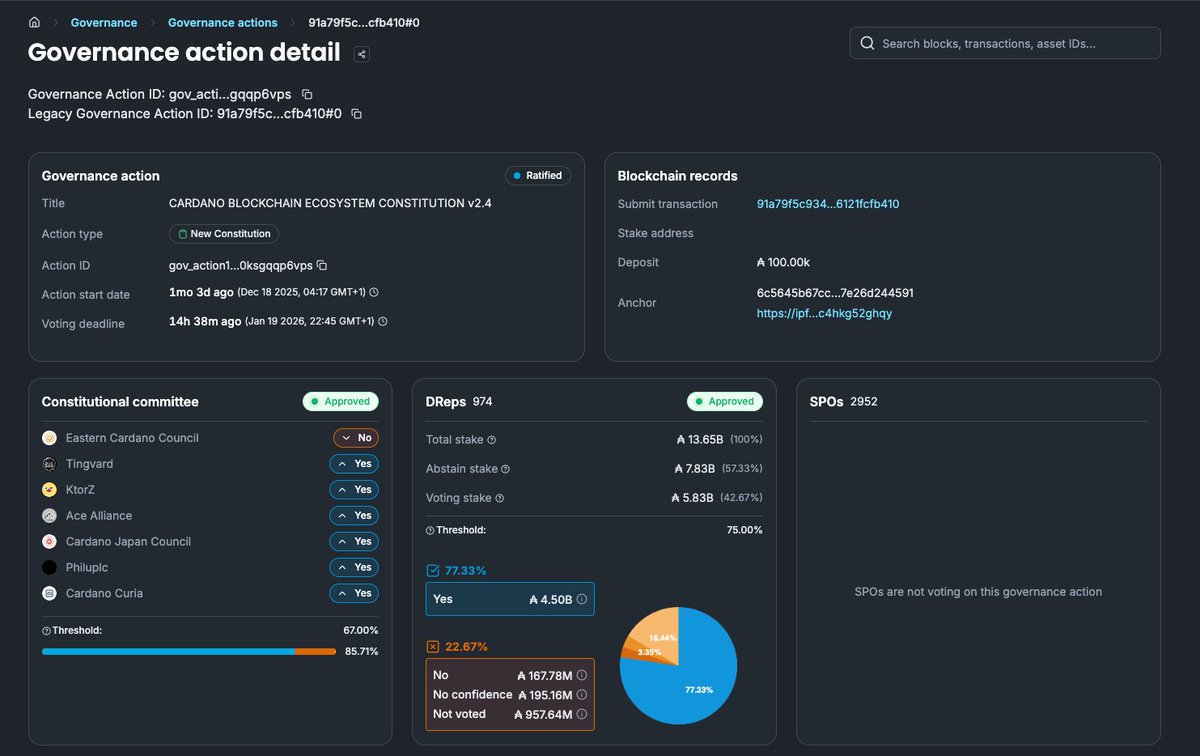Expand Eastern Cardano Council No vote

click(x=356, y=438)
